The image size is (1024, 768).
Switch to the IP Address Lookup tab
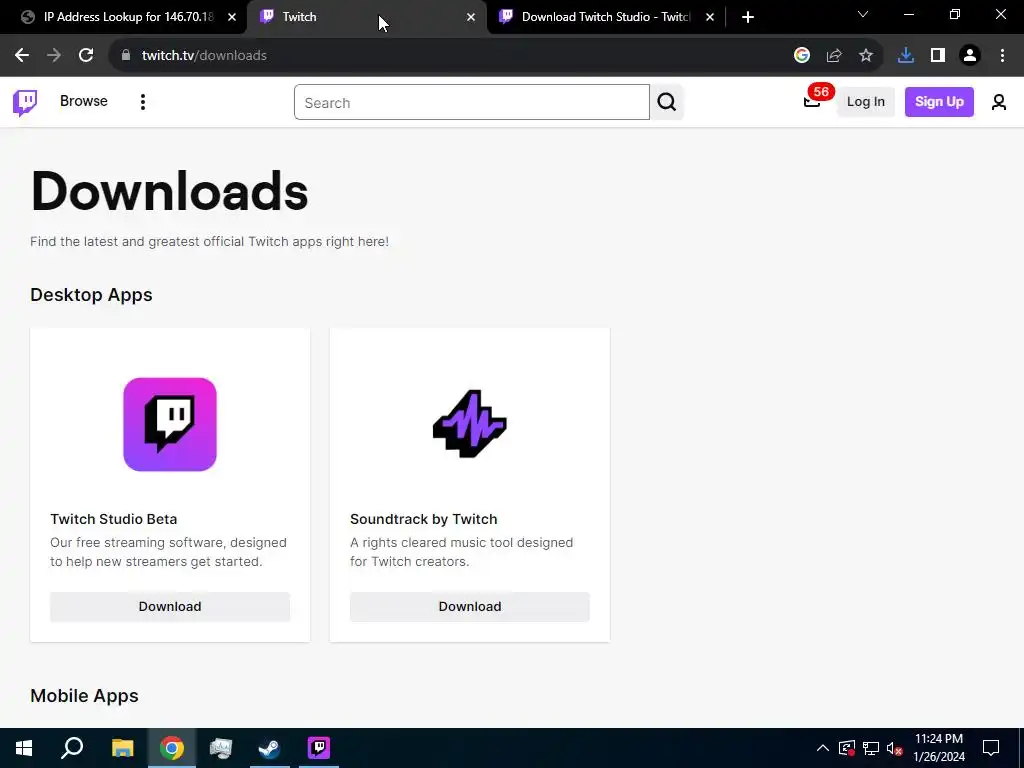124,17
